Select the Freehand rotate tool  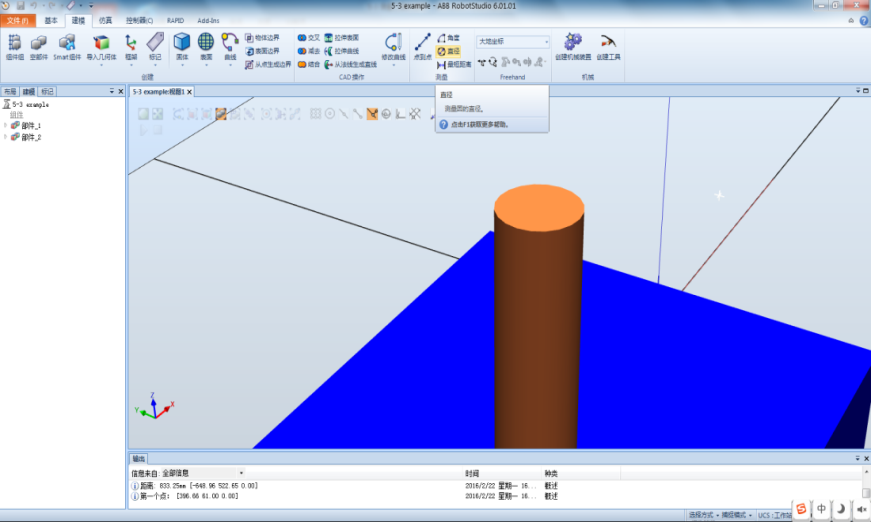pos(492,62)
